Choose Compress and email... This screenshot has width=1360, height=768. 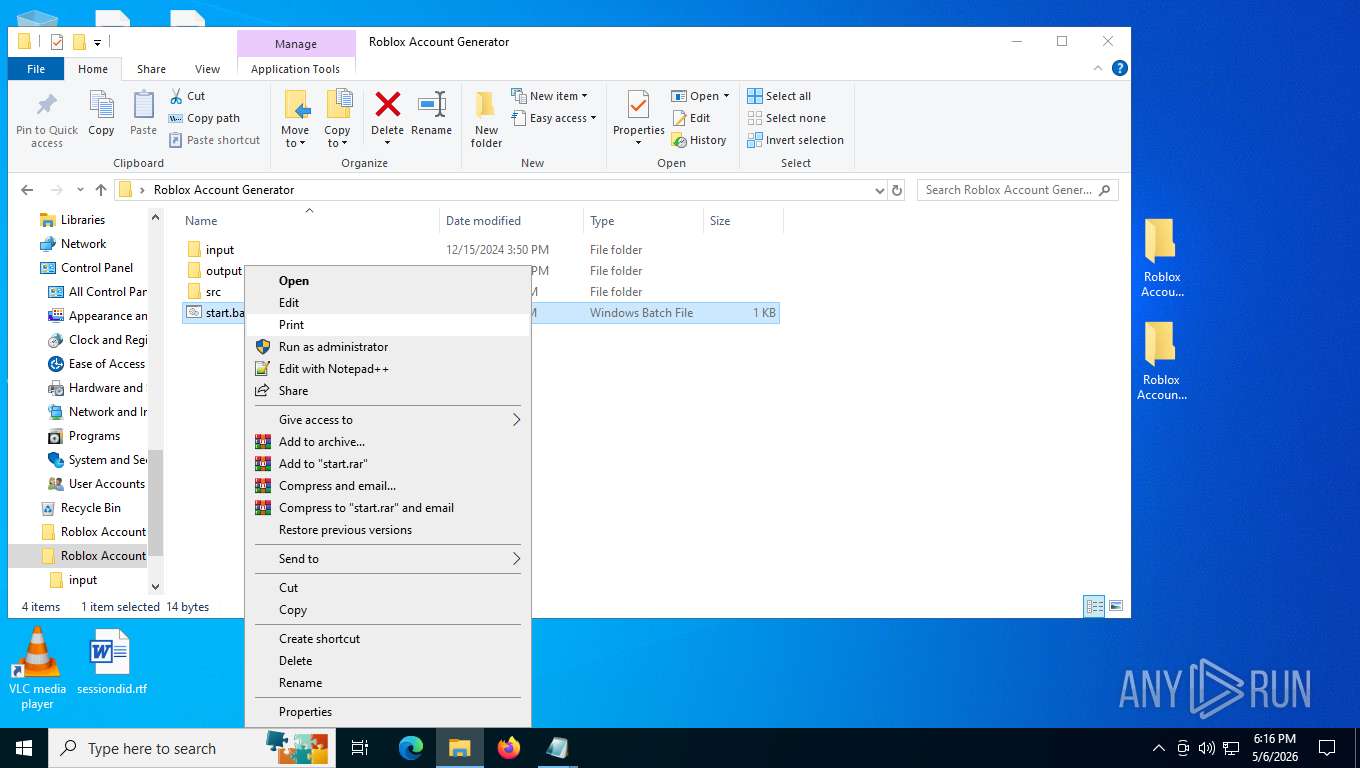pyautogui.click(x=388, y=486)
